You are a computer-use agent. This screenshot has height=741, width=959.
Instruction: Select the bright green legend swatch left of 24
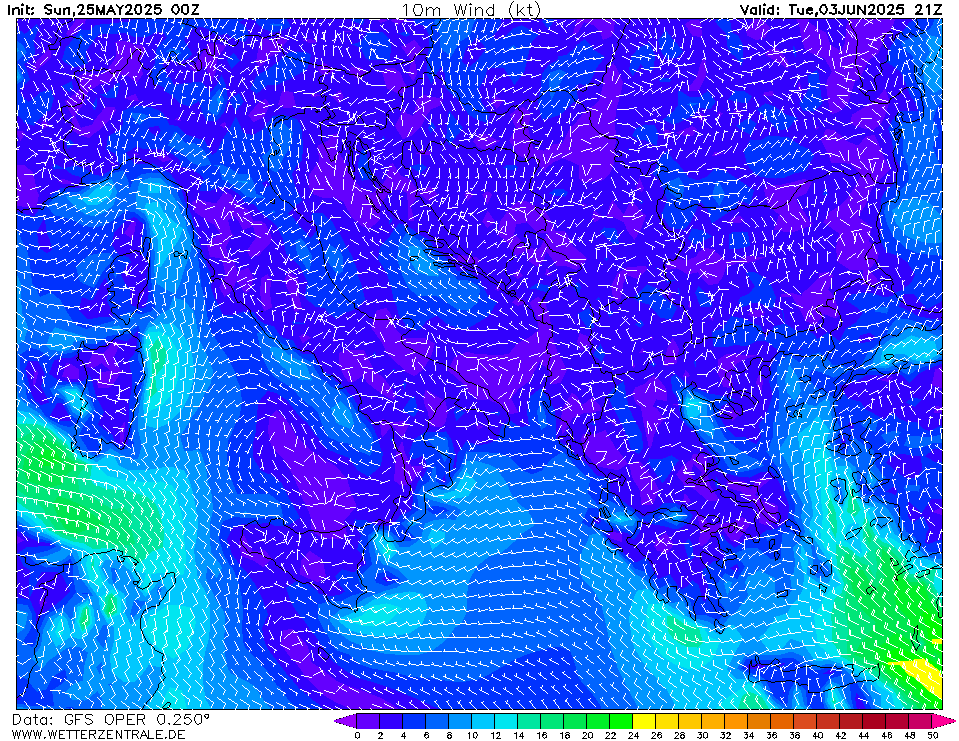[621, 721]
